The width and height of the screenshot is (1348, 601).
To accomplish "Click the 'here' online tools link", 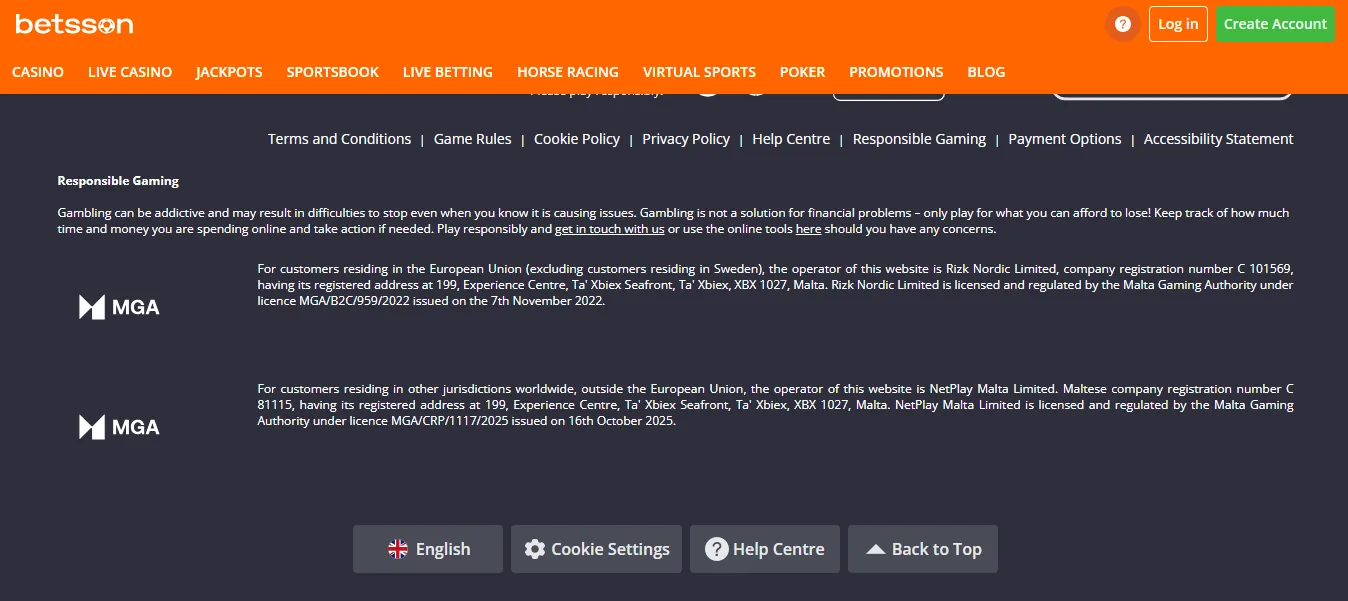I will point(808,229).
